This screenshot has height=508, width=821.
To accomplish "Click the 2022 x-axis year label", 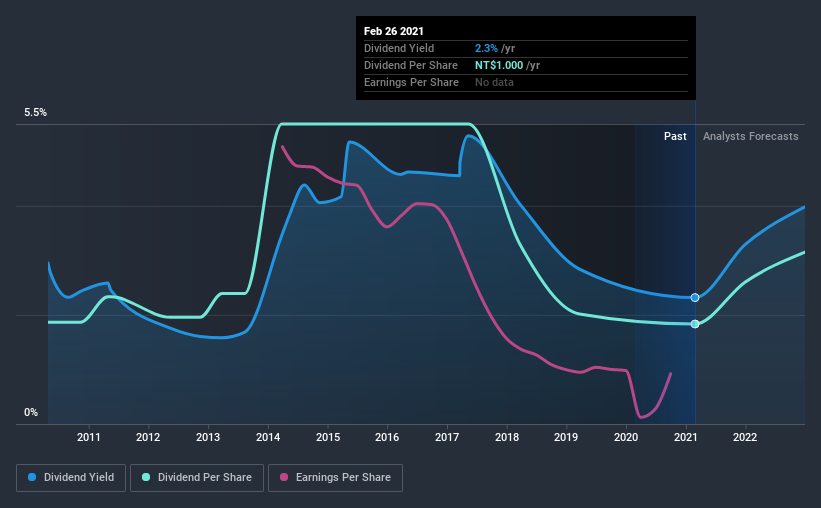I will click(745, 437).
